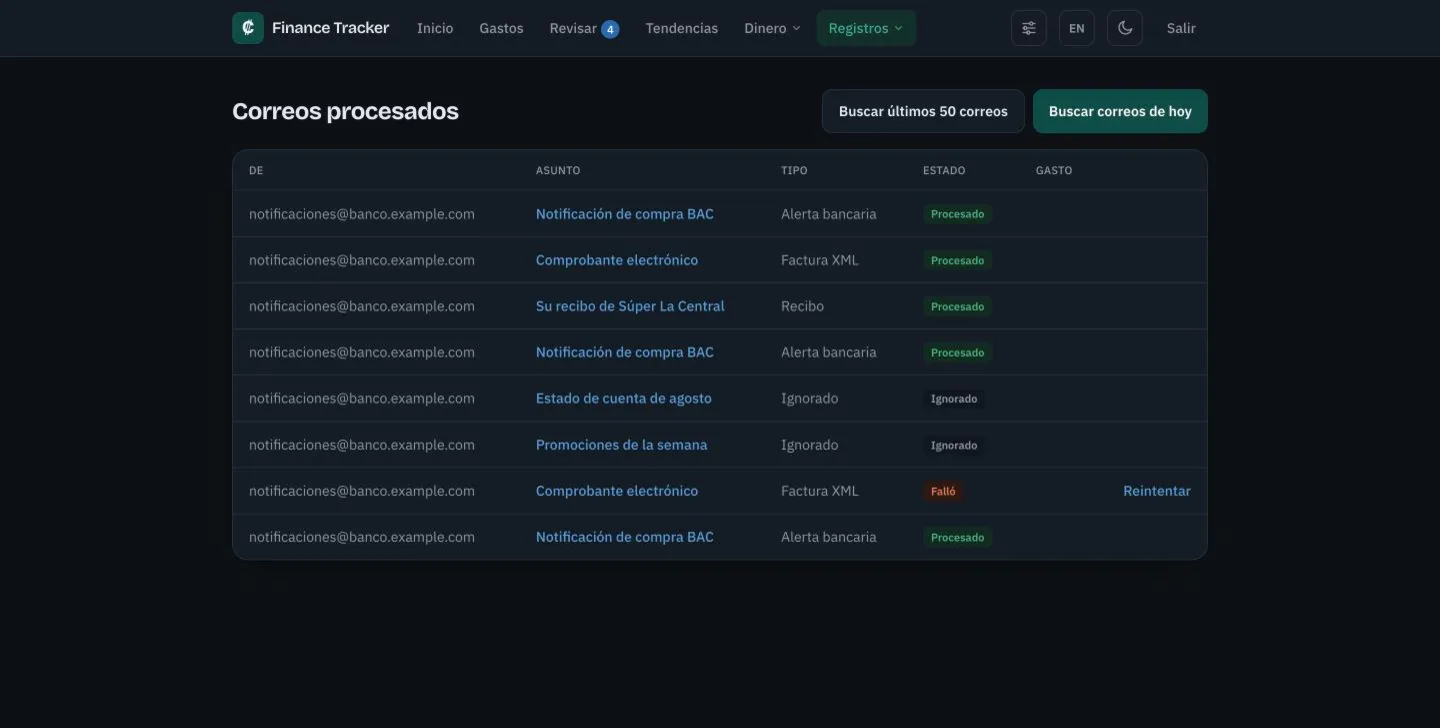The image size is (1440, 728).
Task: Open the Tendencias page
Action: click(x=682, y=28)
